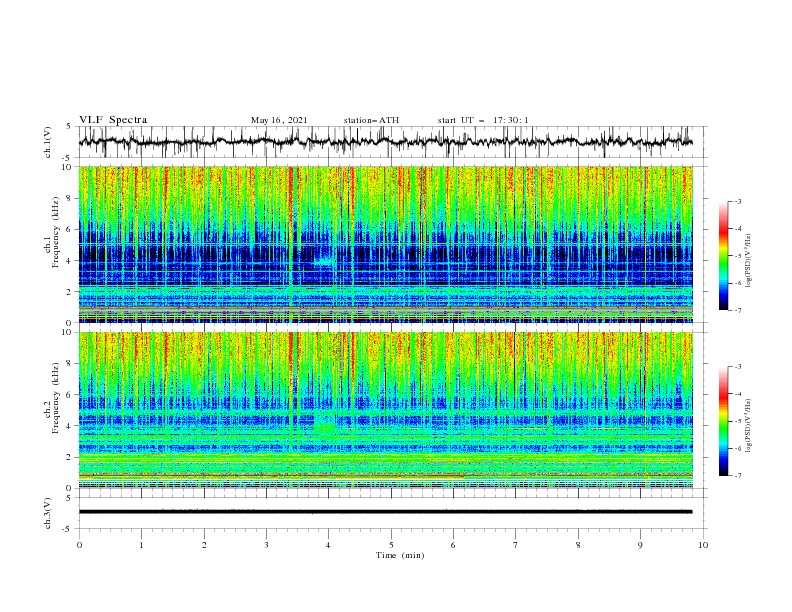Click the "-3" tick on ch.1 color bar

pyautogui.click(x=737, y=201)
